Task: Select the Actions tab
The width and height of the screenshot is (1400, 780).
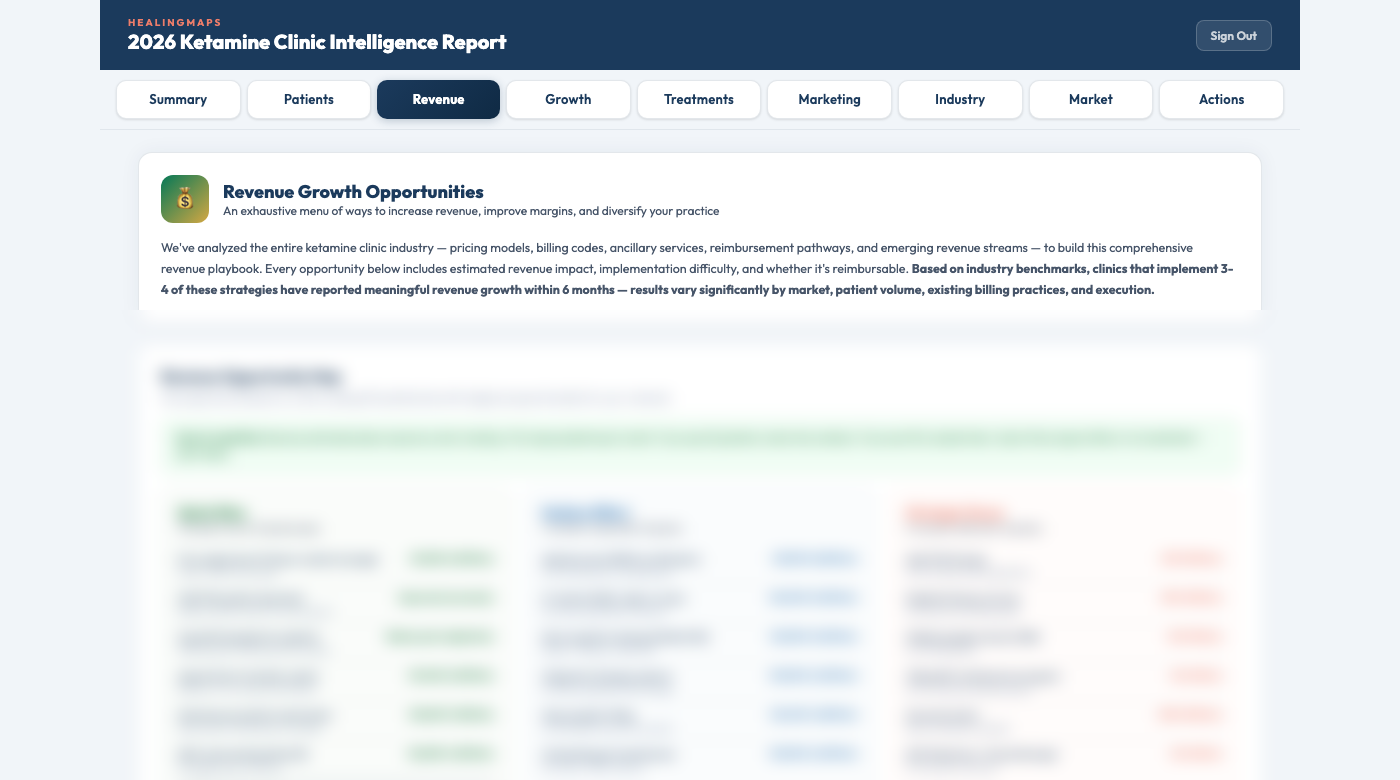Action: [1221, 99]
